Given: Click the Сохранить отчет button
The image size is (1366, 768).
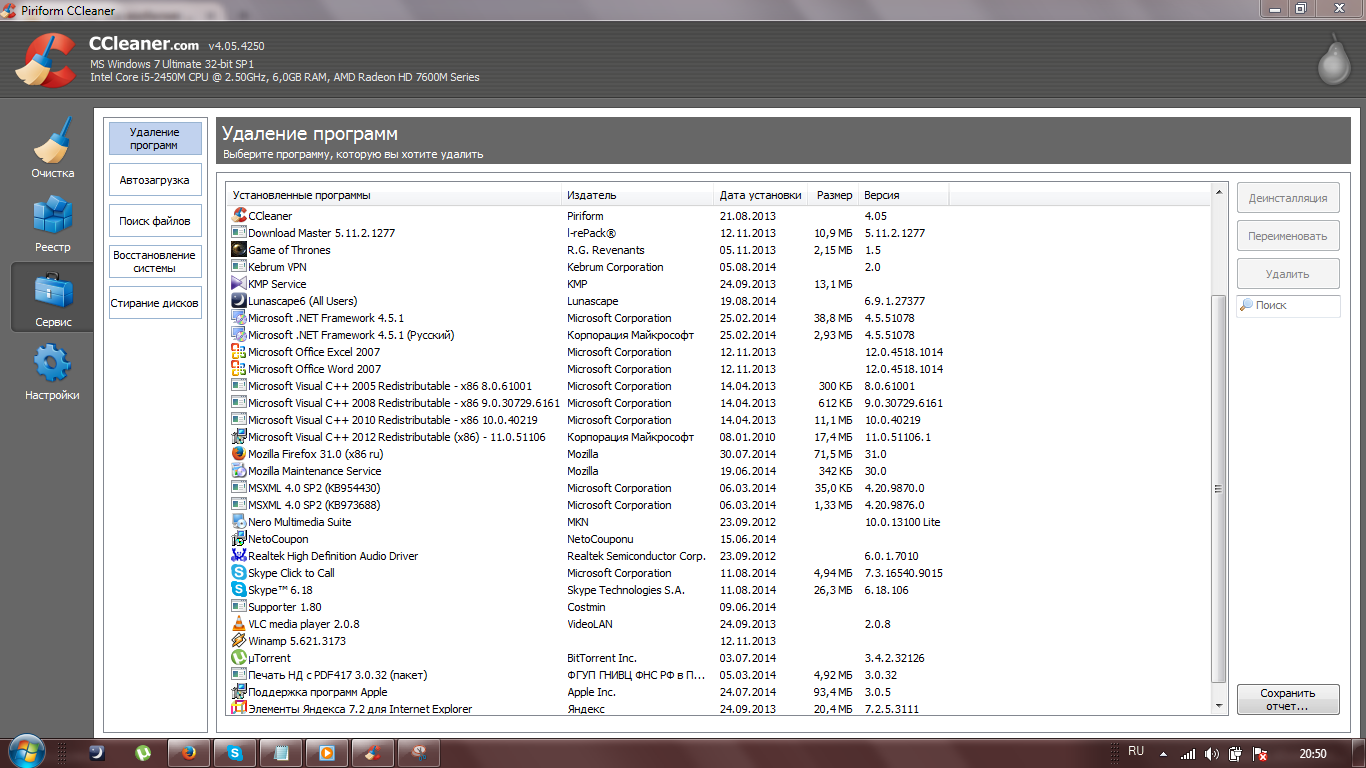Looking at the screenshot, I should 1288,699.
